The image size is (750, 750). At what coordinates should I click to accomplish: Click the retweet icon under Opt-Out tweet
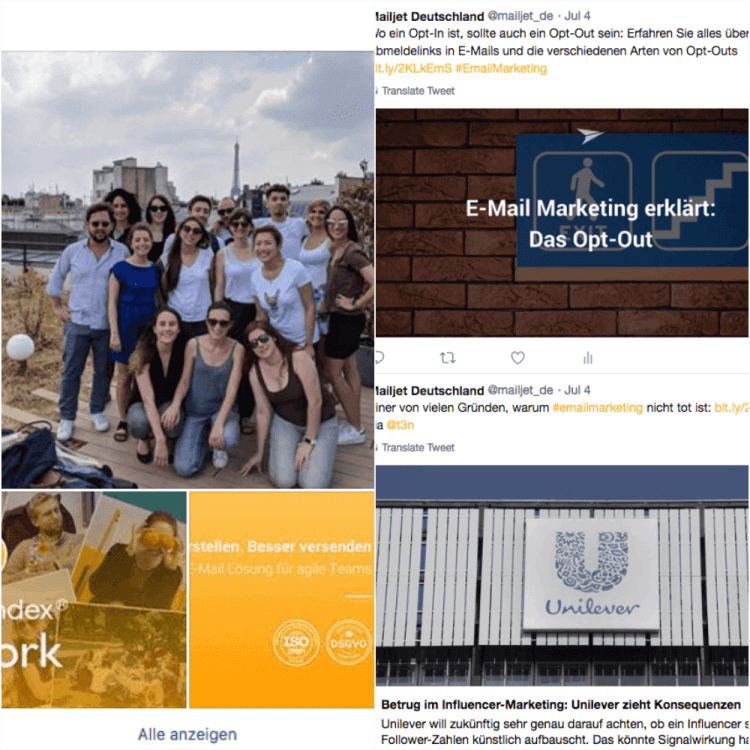[447, 358]
